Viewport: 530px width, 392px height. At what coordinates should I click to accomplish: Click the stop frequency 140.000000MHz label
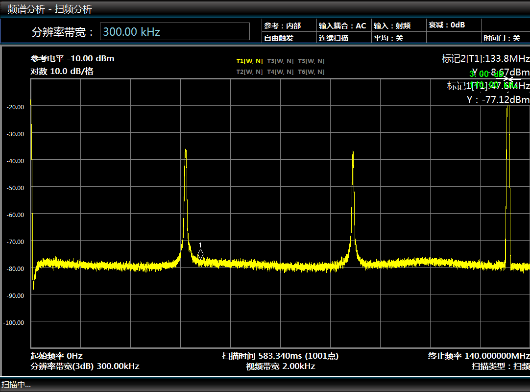click(x=479, y=356)
